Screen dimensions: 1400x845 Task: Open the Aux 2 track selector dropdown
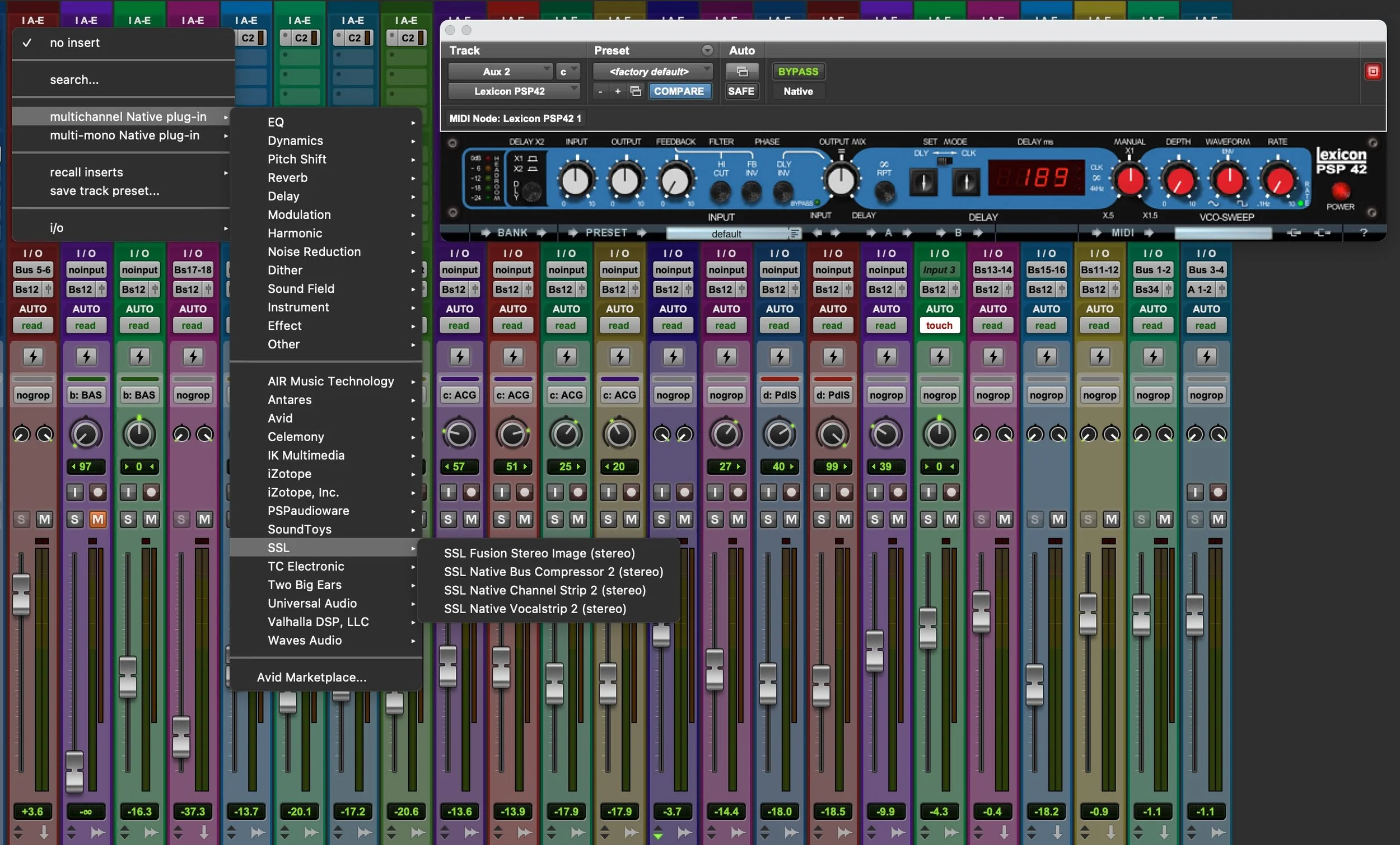[500, 72]
